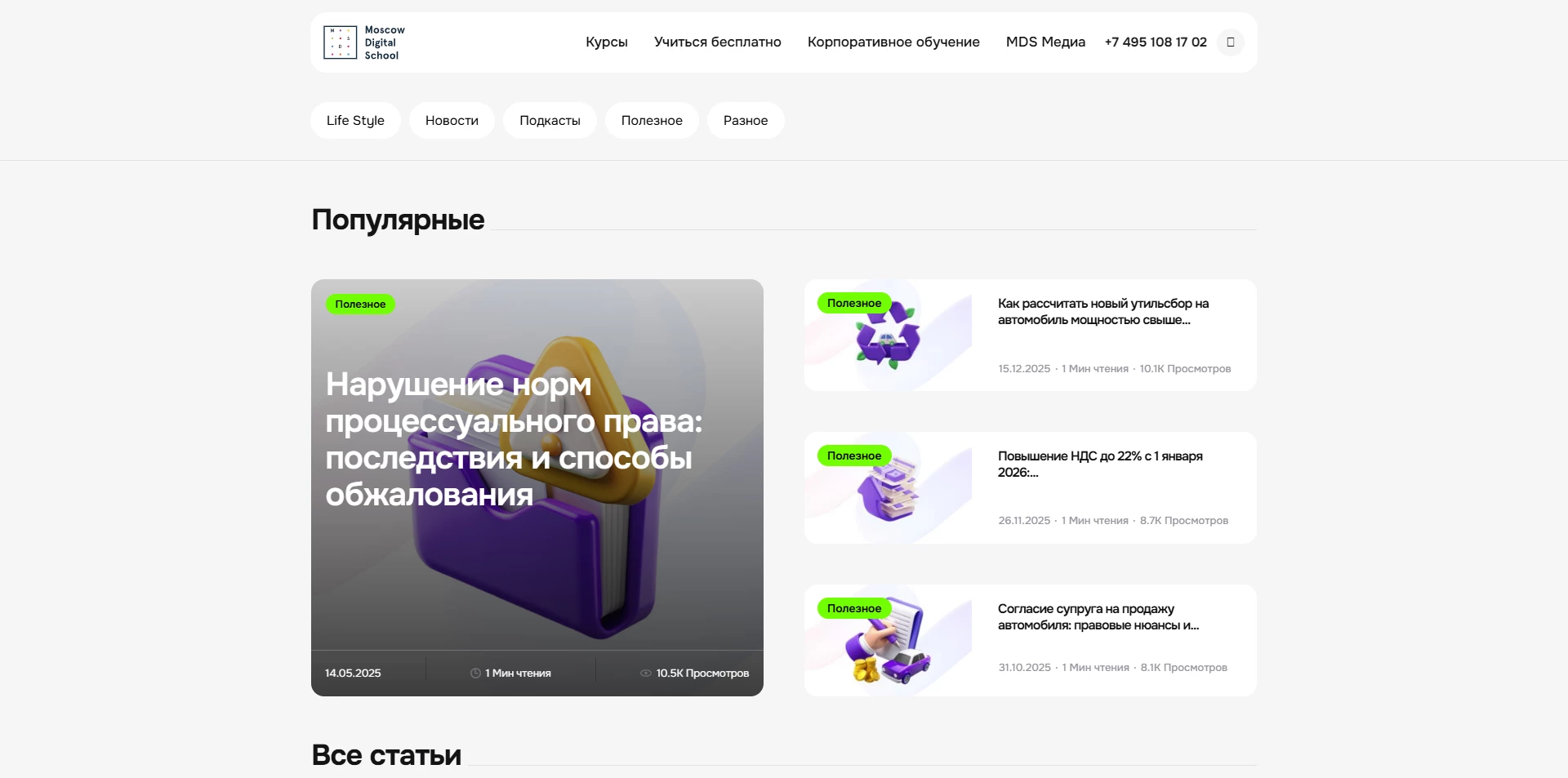Open the Корпоративное обучение page
1568x778 pixels.
click(893, 42)
